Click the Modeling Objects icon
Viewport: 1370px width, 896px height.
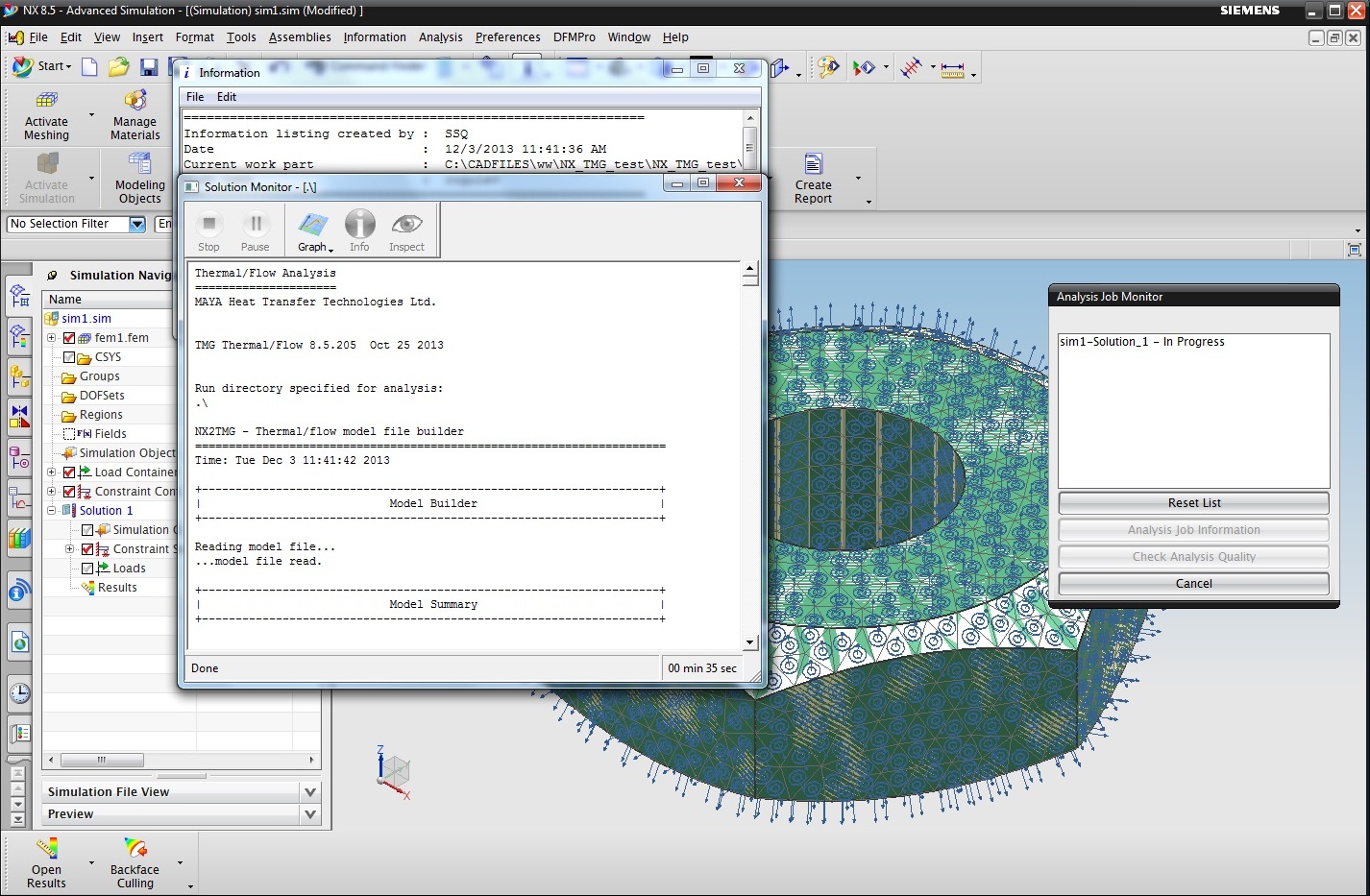[140, 164]
